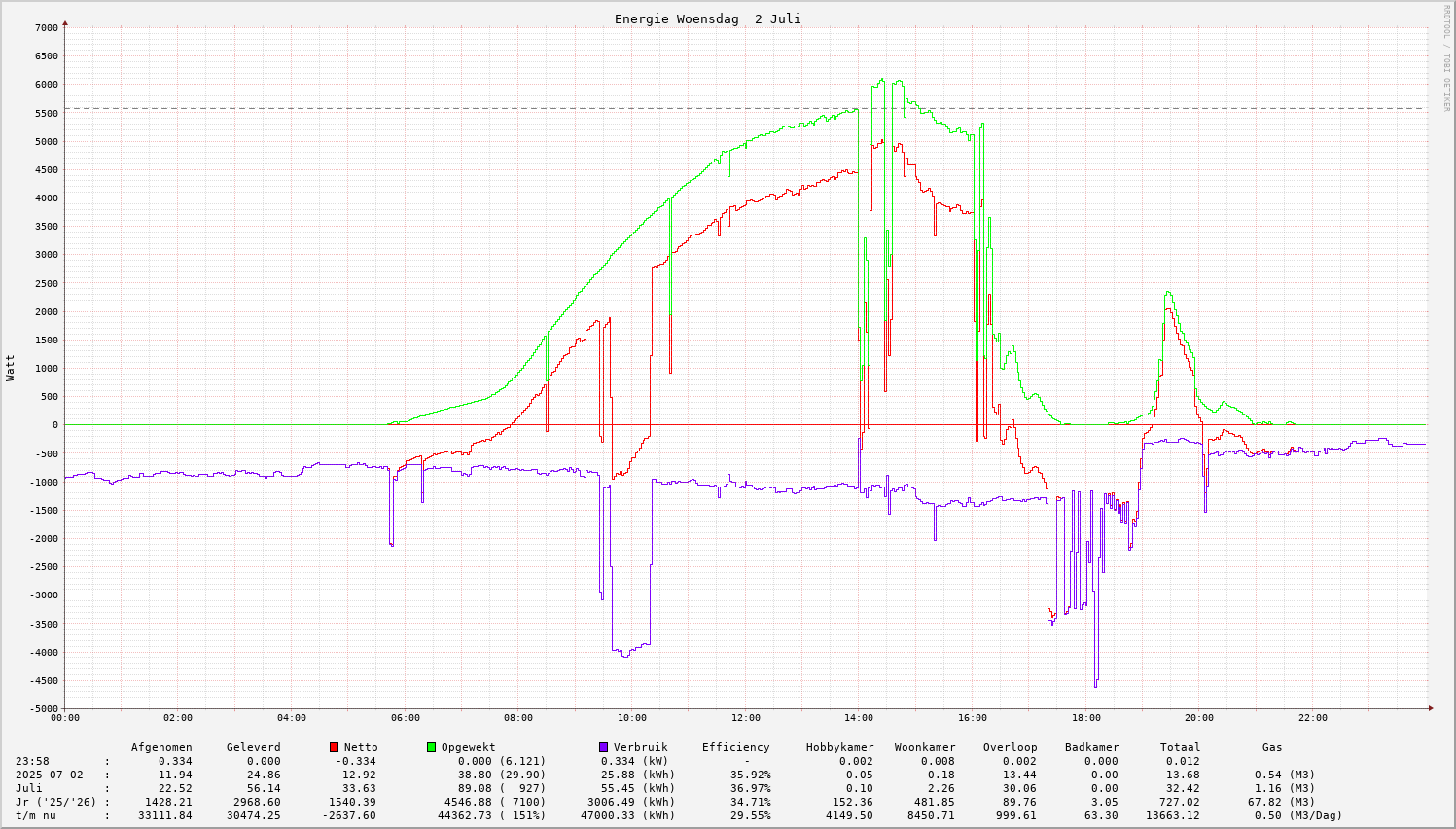Select the Totaal column header
The image size is (1456, 829).
point(1180,747)
